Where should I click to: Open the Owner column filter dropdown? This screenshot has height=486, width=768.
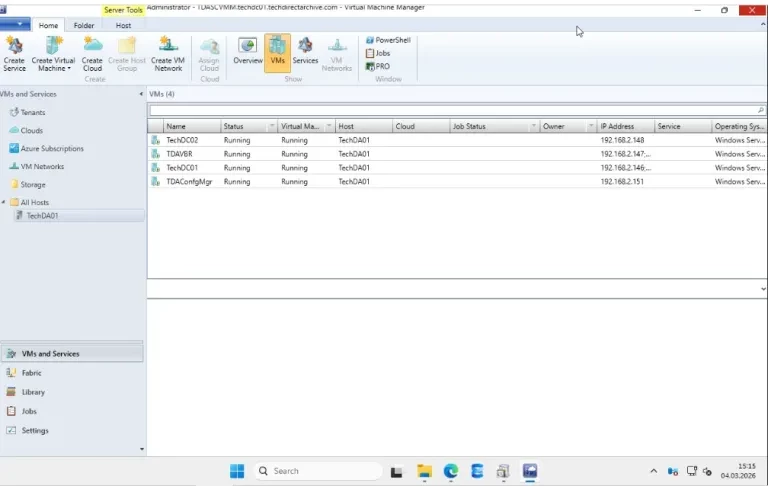pyautogui.click(x=591, y=126)
